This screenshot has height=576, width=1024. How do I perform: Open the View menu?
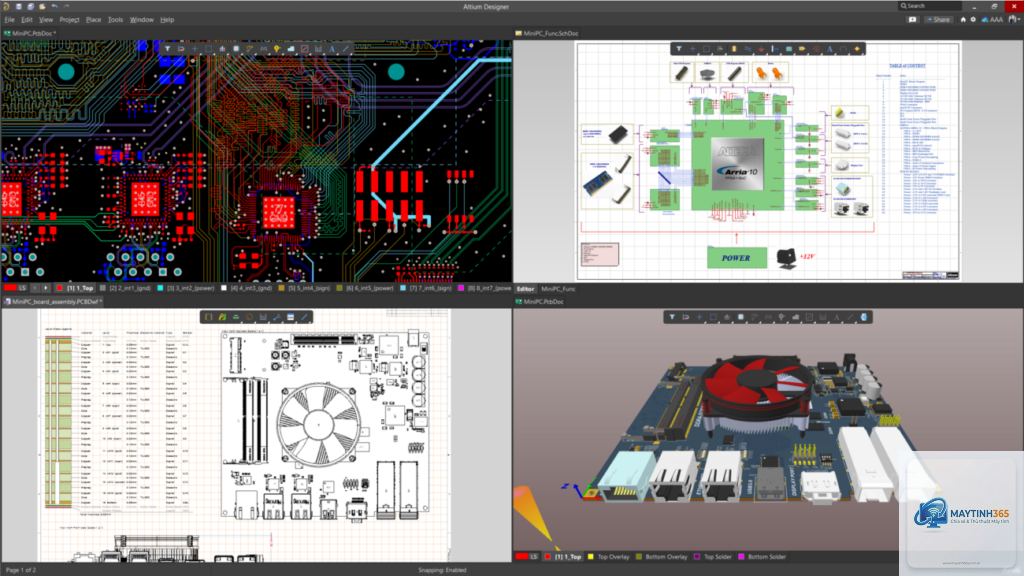(46, 20)
